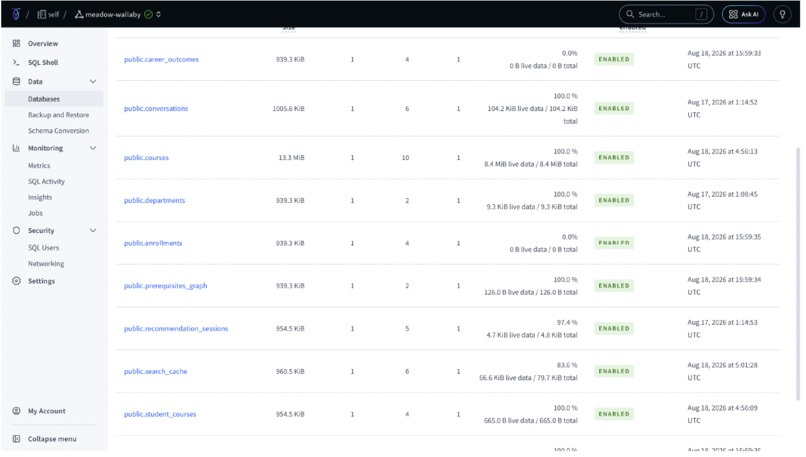The height and width of the screenshot is (457, 806).
Task: Open Settings in sidebar
Action: (42, 281)
